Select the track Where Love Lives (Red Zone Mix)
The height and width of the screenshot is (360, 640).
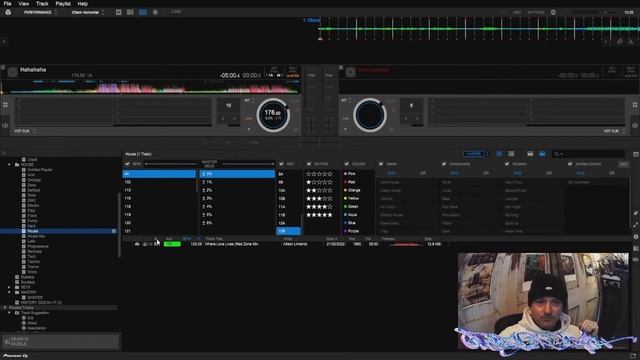[x=231, y=244]
